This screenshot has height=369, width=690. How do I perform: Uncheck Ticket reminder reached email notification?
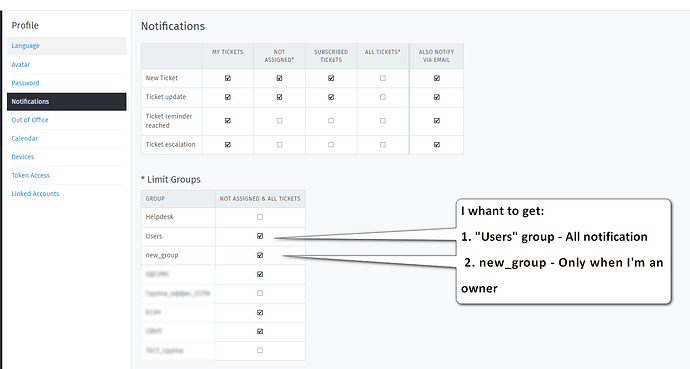pos(437,121)
